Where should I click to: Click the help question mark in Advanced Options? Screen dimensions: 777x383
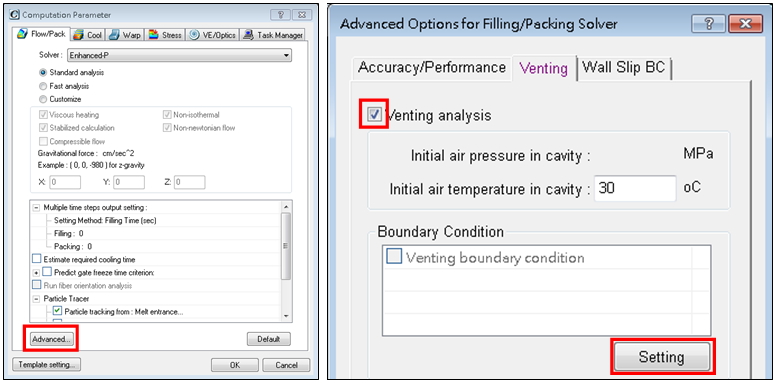707,23
